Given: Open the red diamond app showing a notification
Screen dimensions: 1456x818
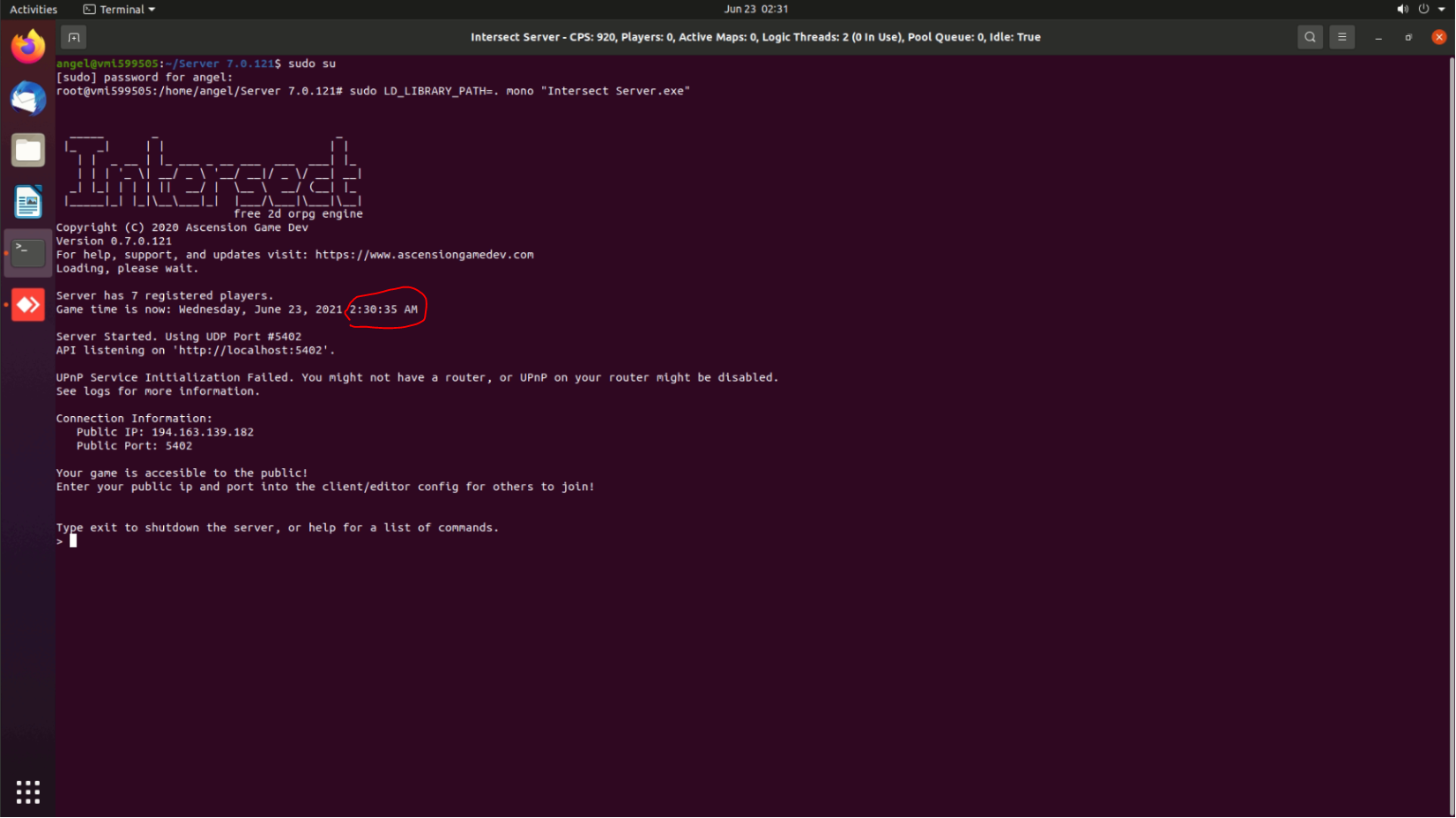Looking at the screenshot, I should [27, 304].
